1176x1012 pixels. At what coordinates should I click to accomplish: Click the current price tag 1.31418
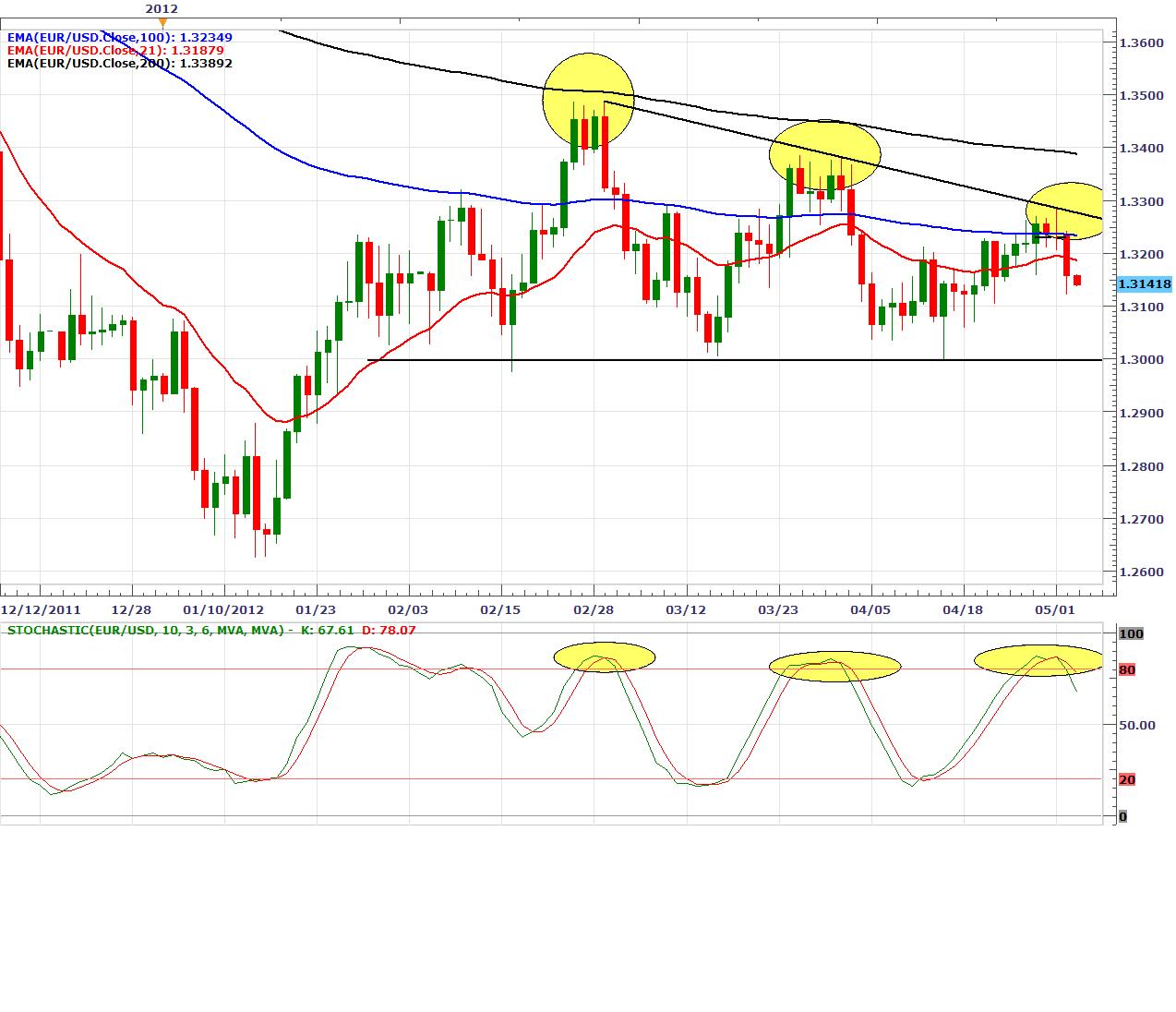pos(1144,284)
